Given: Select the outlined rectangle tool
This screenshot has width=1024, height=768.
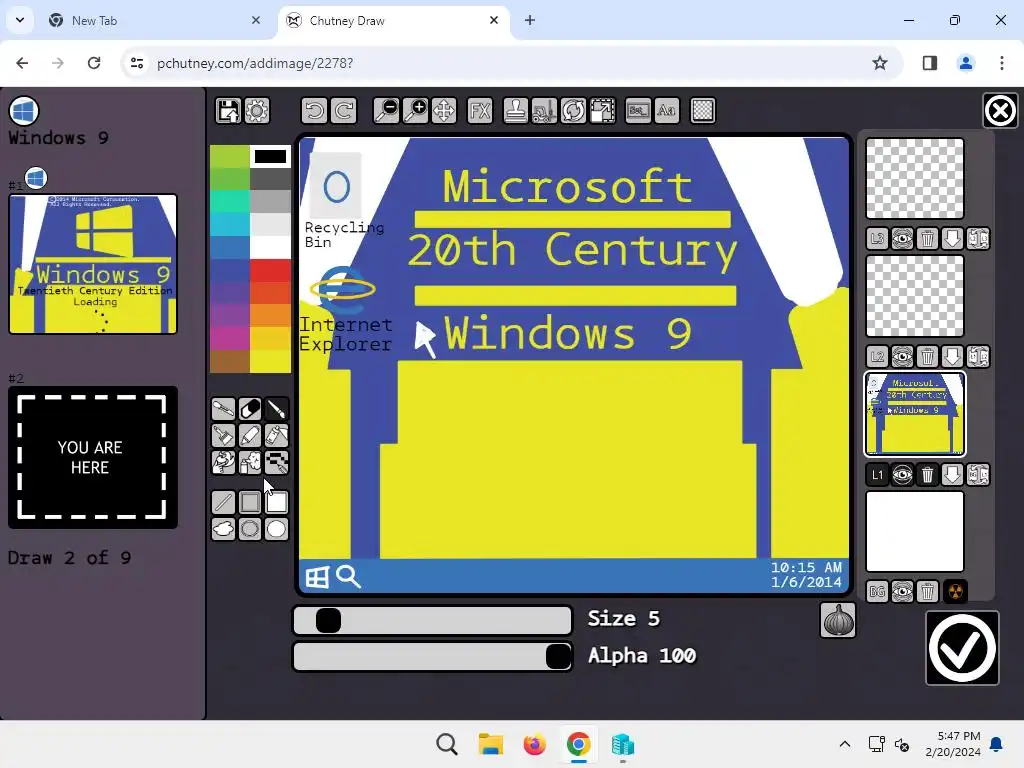Looking at the screenshot, I should click(x=249, y=502).
